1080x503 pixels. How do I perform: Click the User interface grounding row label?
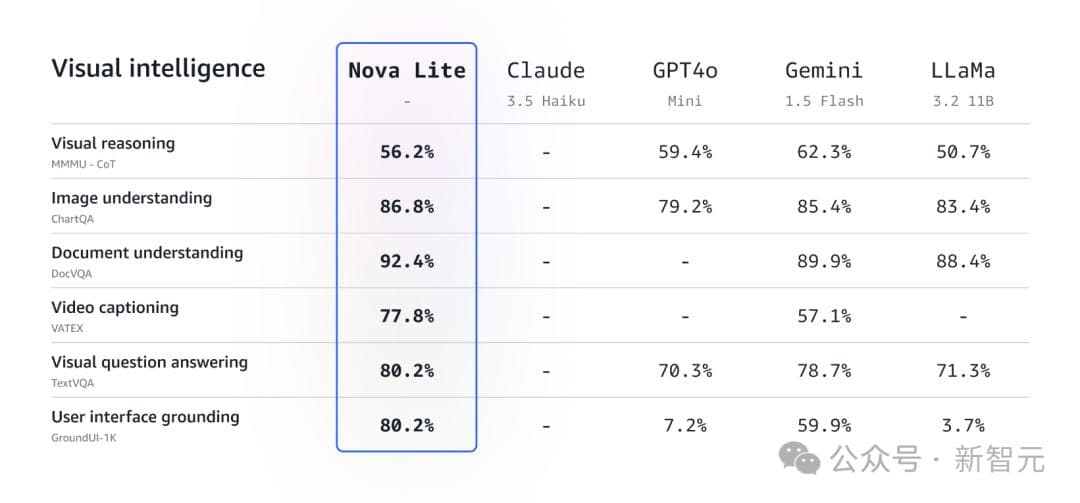145,417
